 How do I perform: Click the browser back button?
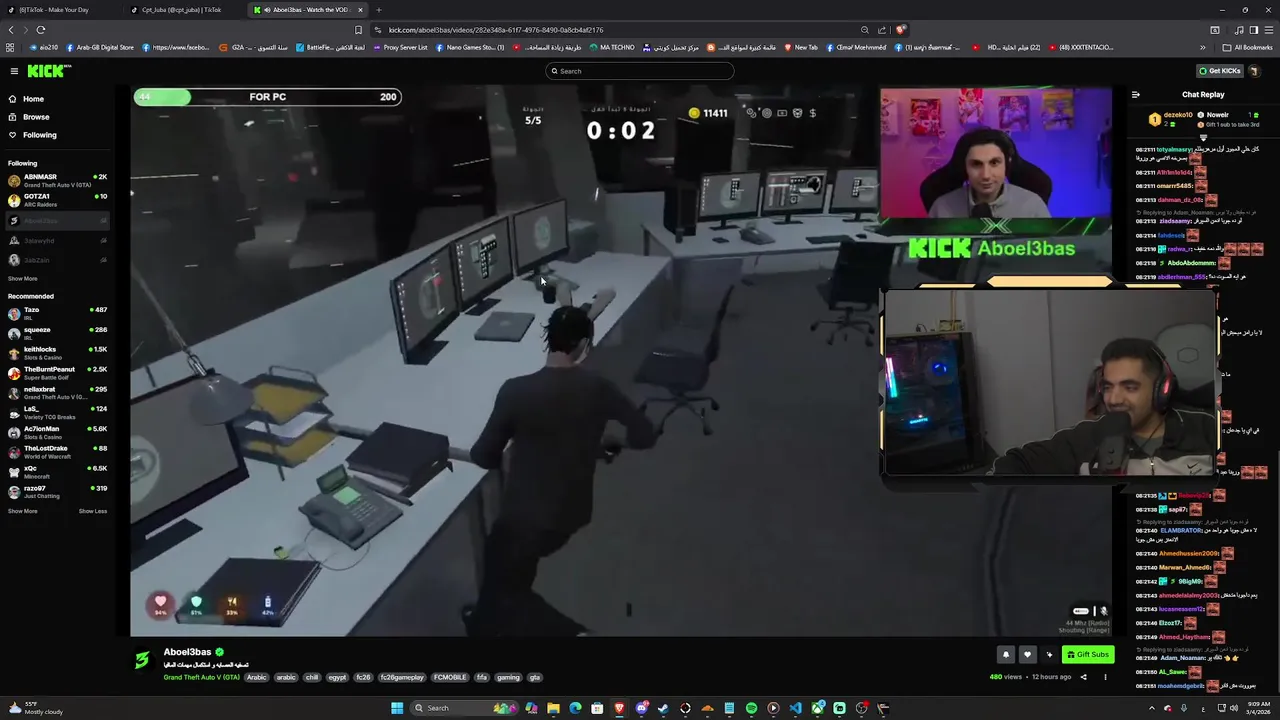(x=12, y=30)
